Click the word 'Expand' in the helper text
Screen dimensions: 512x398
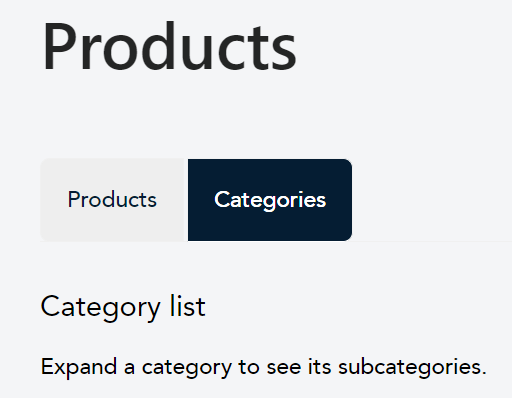[x=79, y=367]
